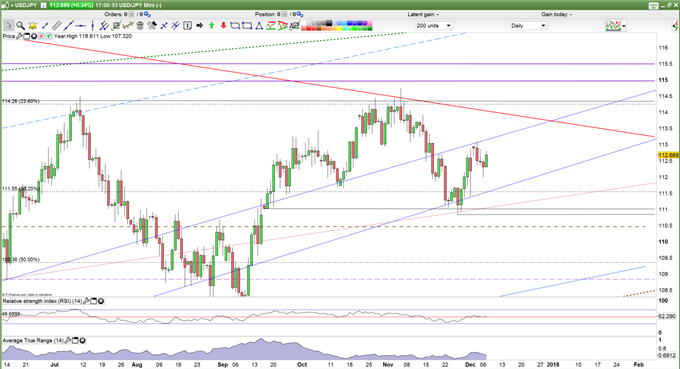Open the last drawing tools icon
Image resolution: width=680 pixels, height=369 pixels.
tap(295, 26)
